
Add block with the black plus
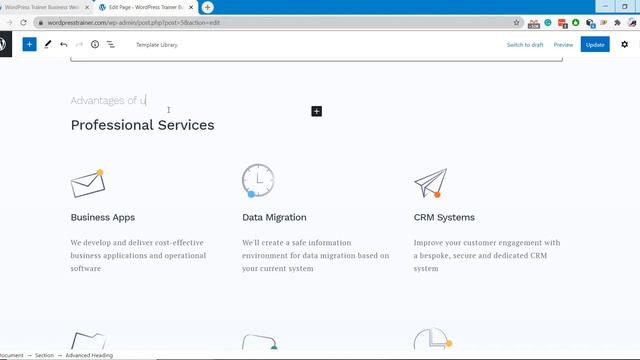(x=316, y=111)
